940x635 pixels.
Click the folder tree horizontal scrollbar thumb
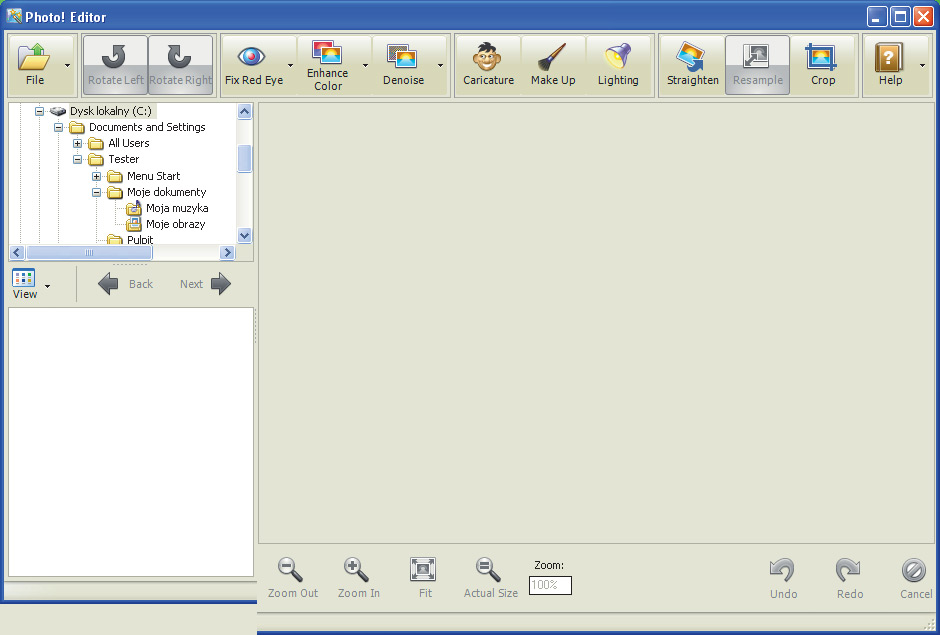pyautogui.click(x=89, y=253)
